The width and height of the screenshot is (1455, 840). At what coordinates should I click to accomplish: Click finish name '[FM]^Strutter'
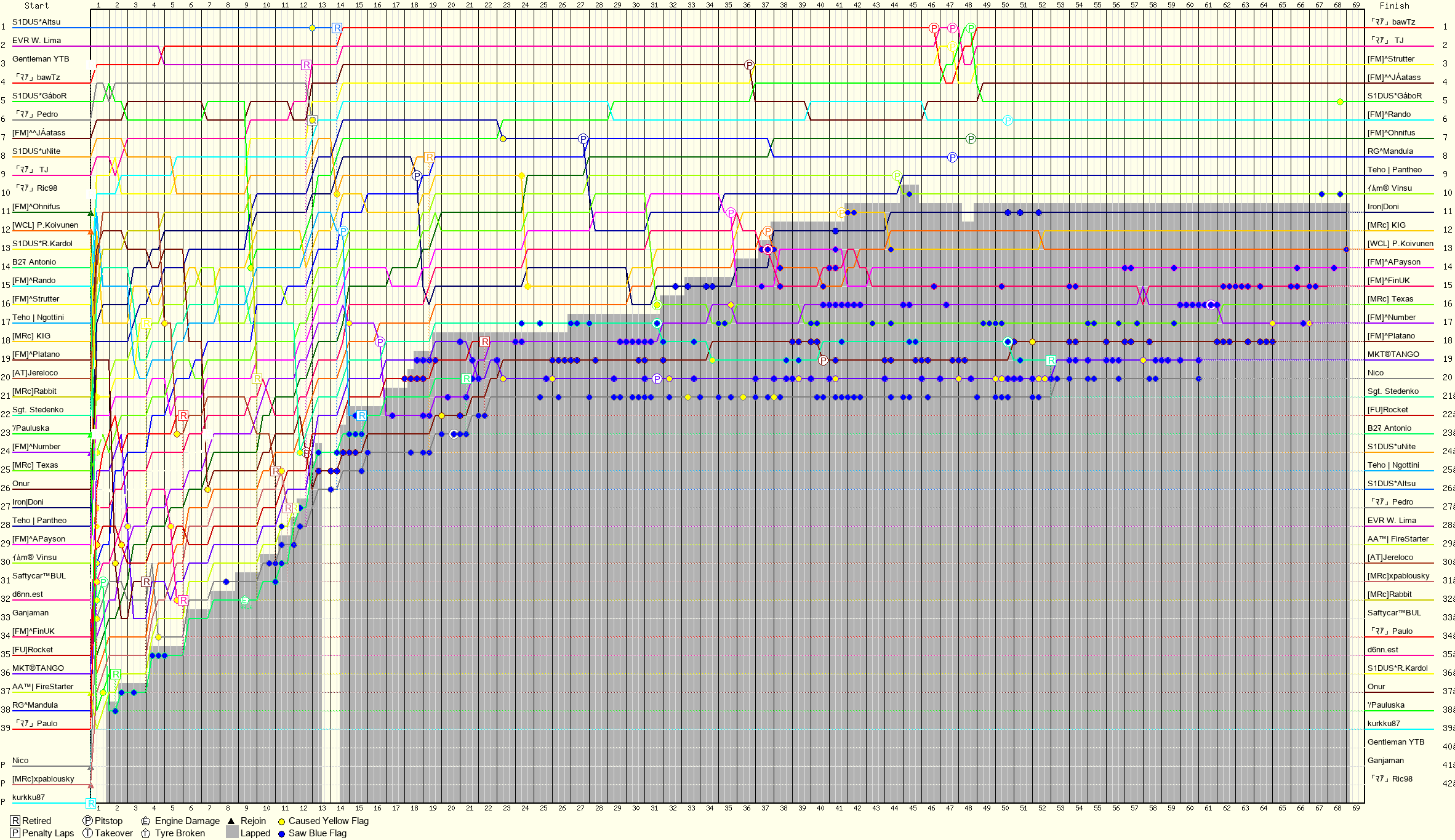(x=1391, y=58)
